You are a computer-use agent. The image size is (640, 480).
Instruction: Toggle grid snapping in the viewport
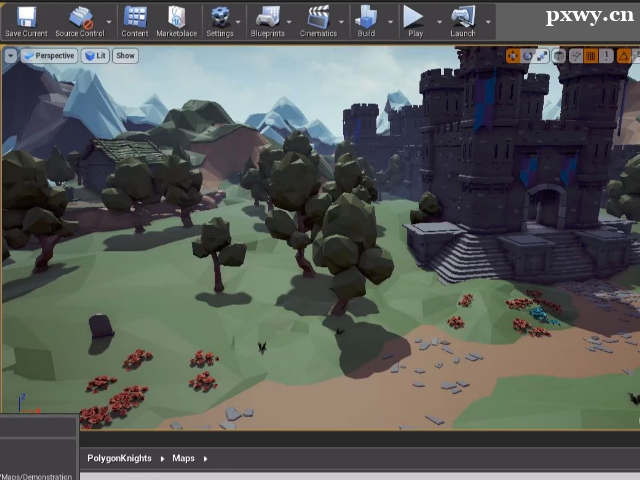click(x=590, y=56)
